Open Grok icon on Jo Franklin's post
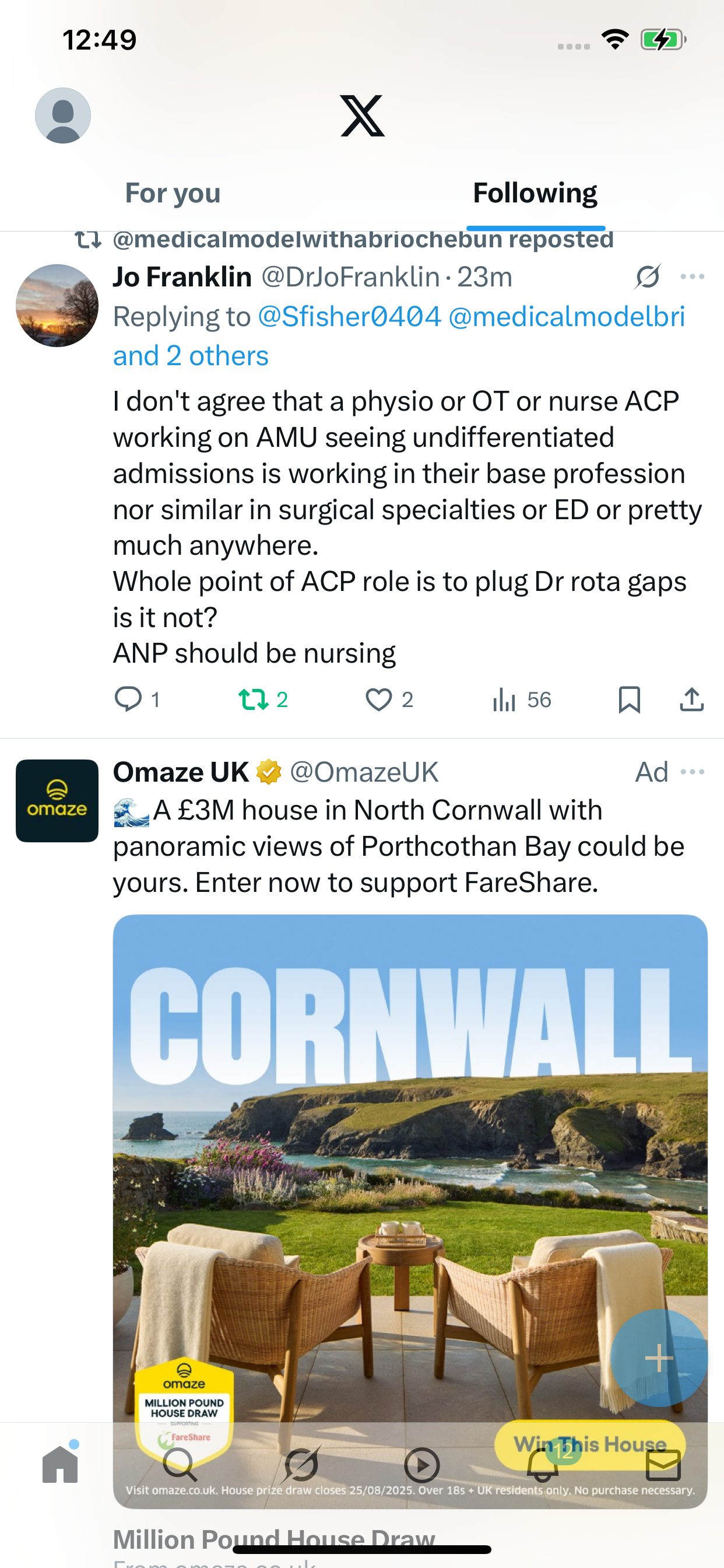This screenshot has width=724, height=1568. [647, 277]
